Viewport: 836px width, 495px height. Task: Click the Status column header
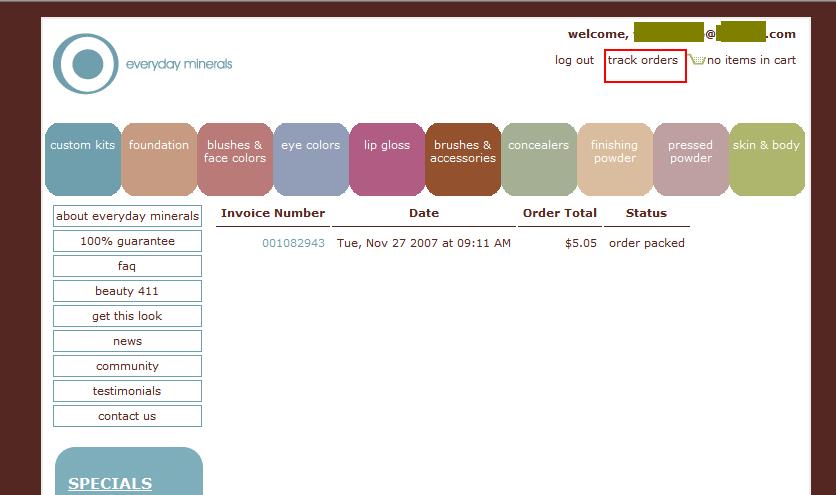click(646, 213)
